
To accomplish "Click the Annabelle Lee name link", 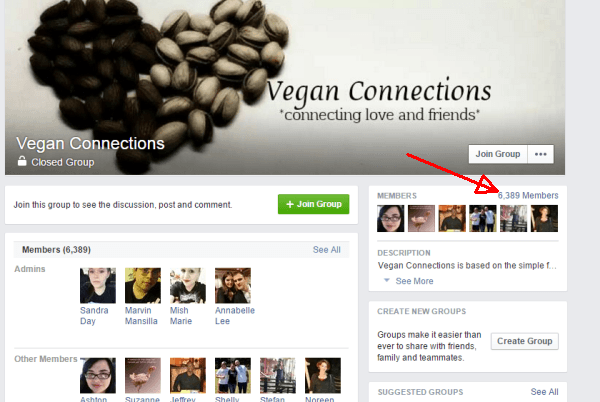I will pyautogui.click(x=235, y=316).
